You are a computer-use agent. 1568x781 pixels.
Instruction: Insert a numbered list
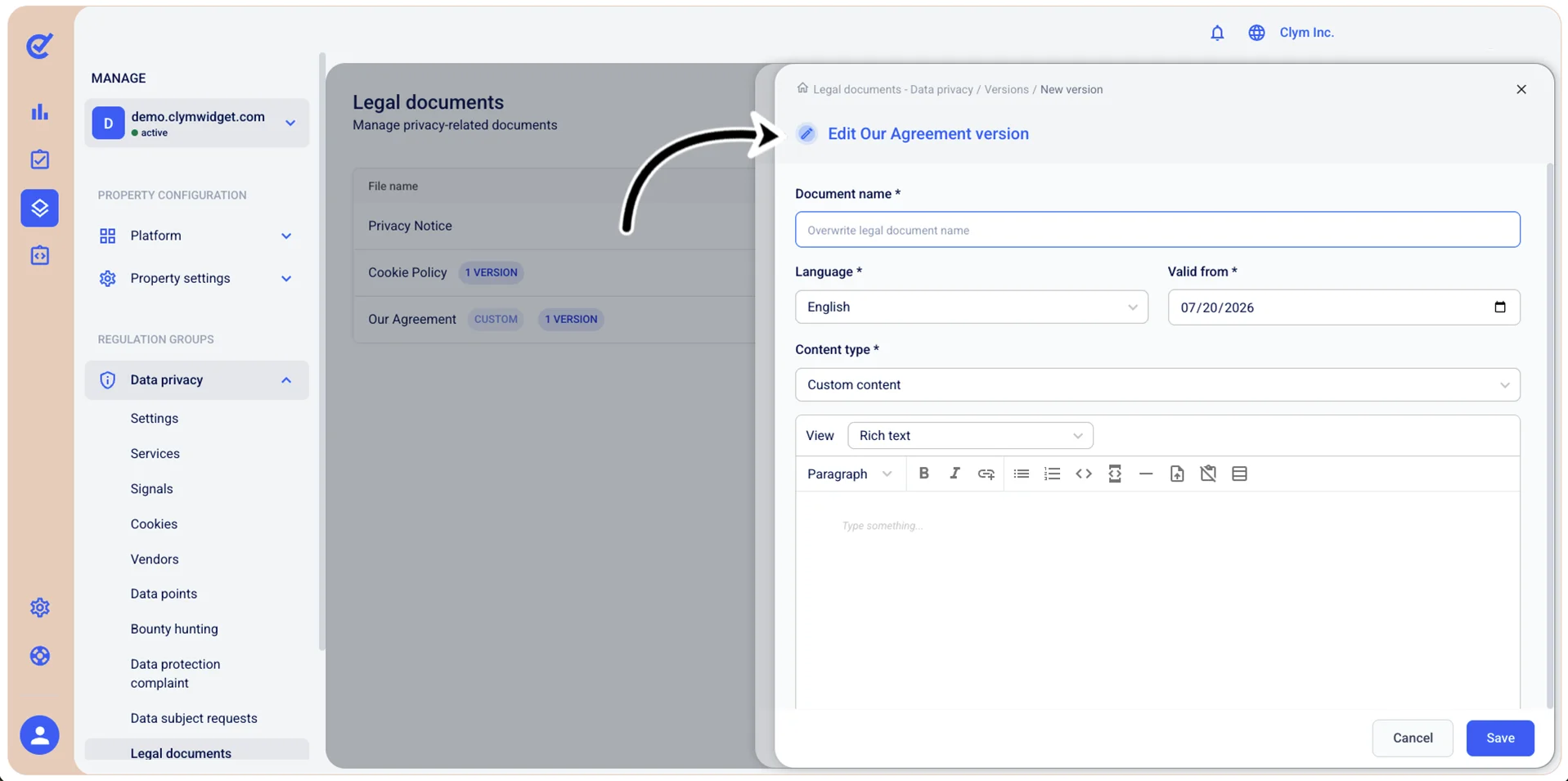[x=1052, y=474]
